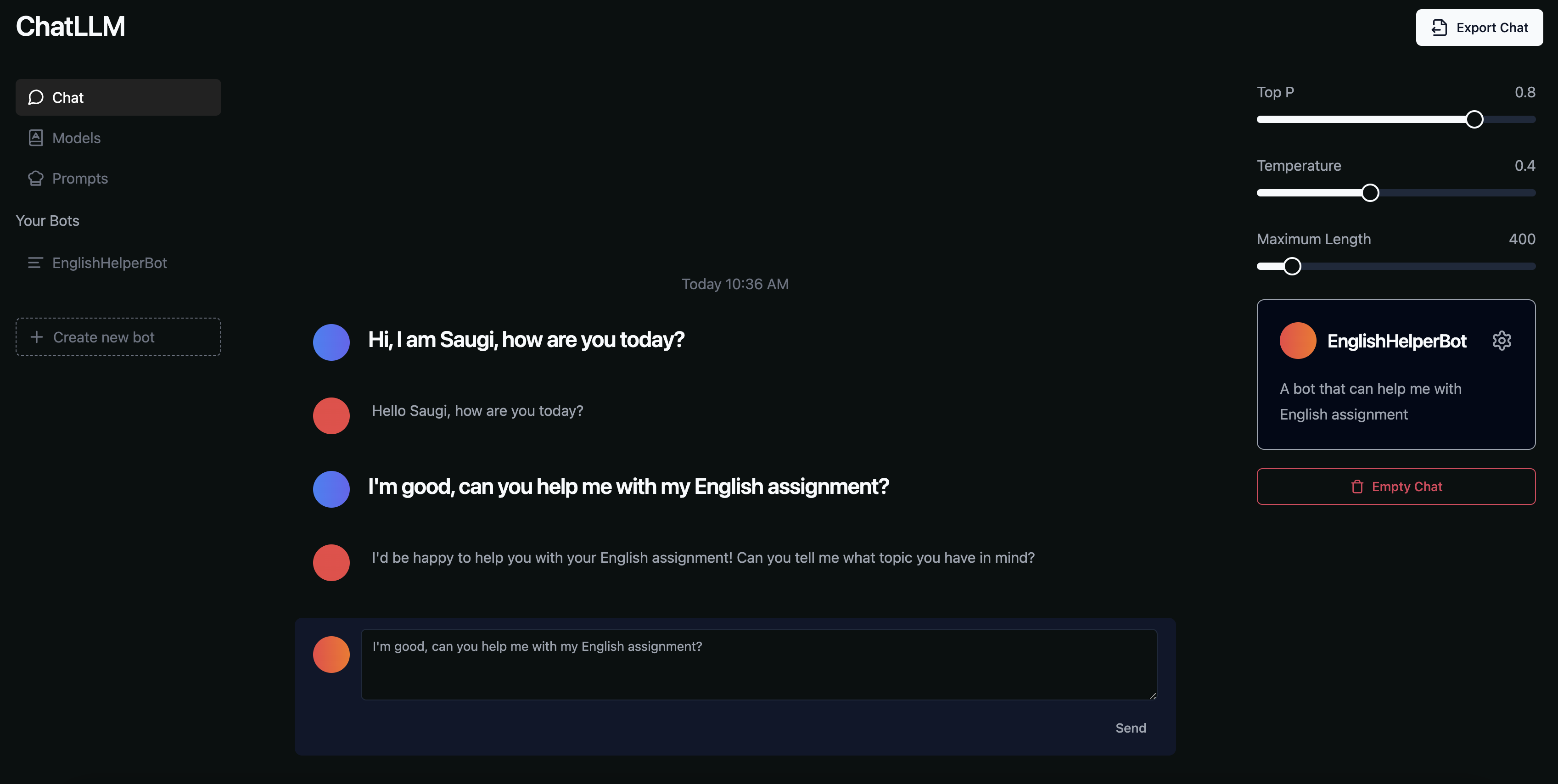The image size is (1558, 784).
Task: Open the EnglishHelperBot settings gear
Action: [1501, 341]
